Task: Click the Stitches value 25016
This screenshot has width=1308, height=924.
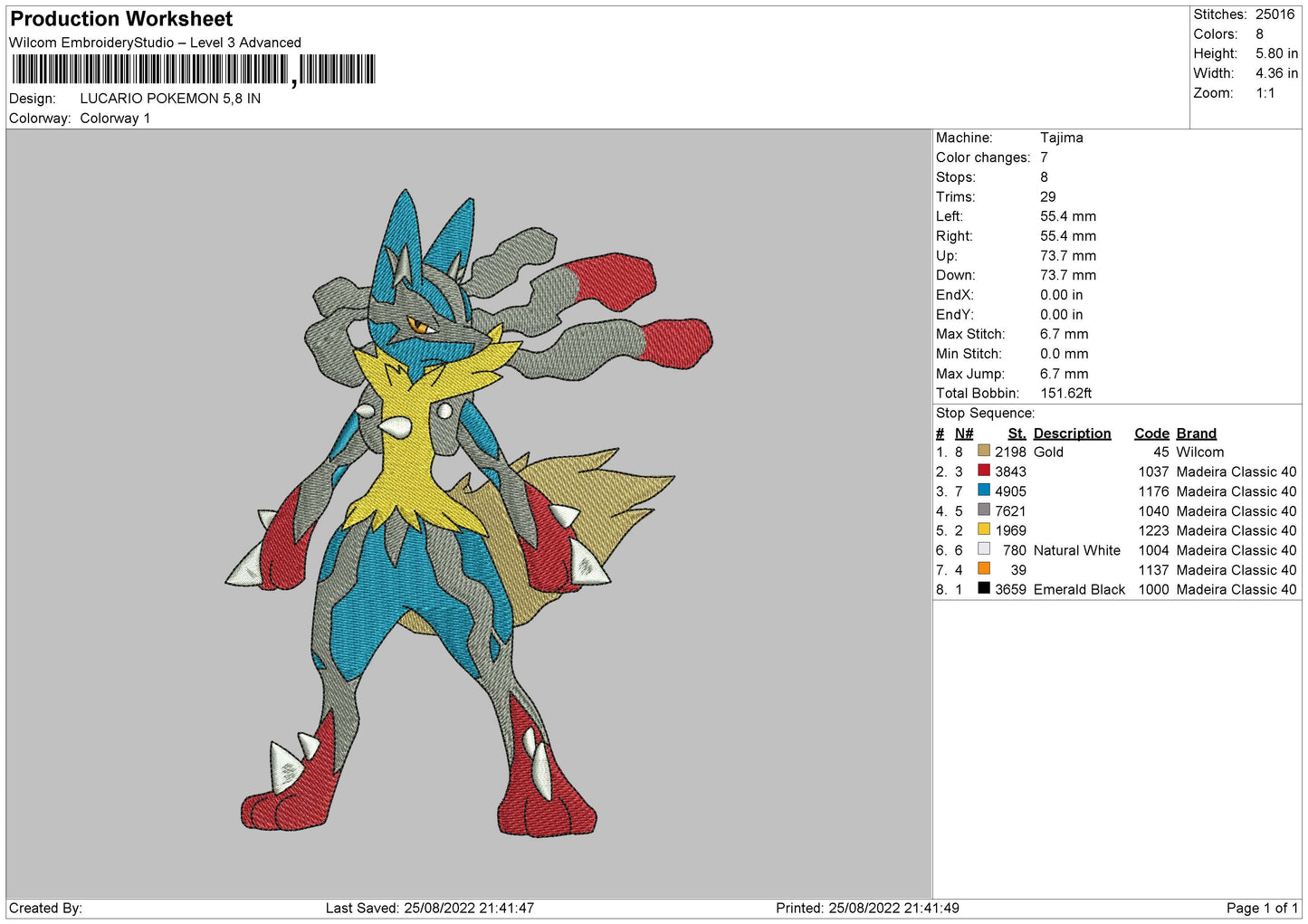Action: tap(1275, 14)
